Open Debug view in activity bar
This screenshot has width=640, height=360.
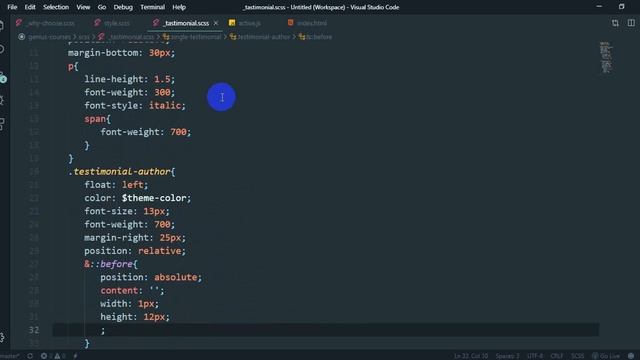(x=2, y=100)
